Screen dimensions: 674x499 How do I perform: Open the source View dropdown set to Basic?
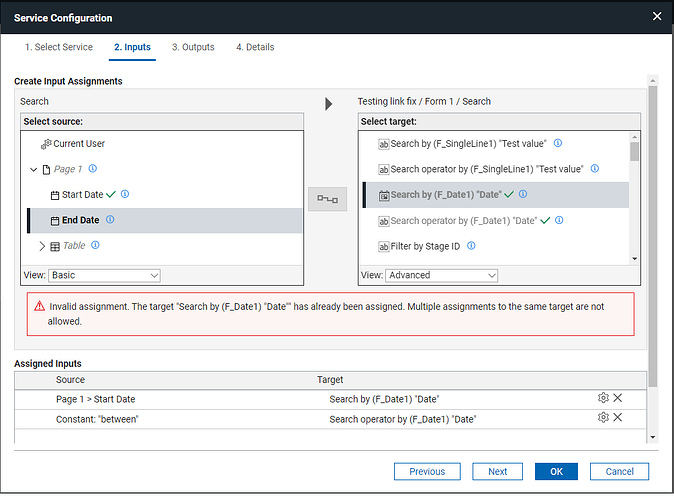click(103, 275)
